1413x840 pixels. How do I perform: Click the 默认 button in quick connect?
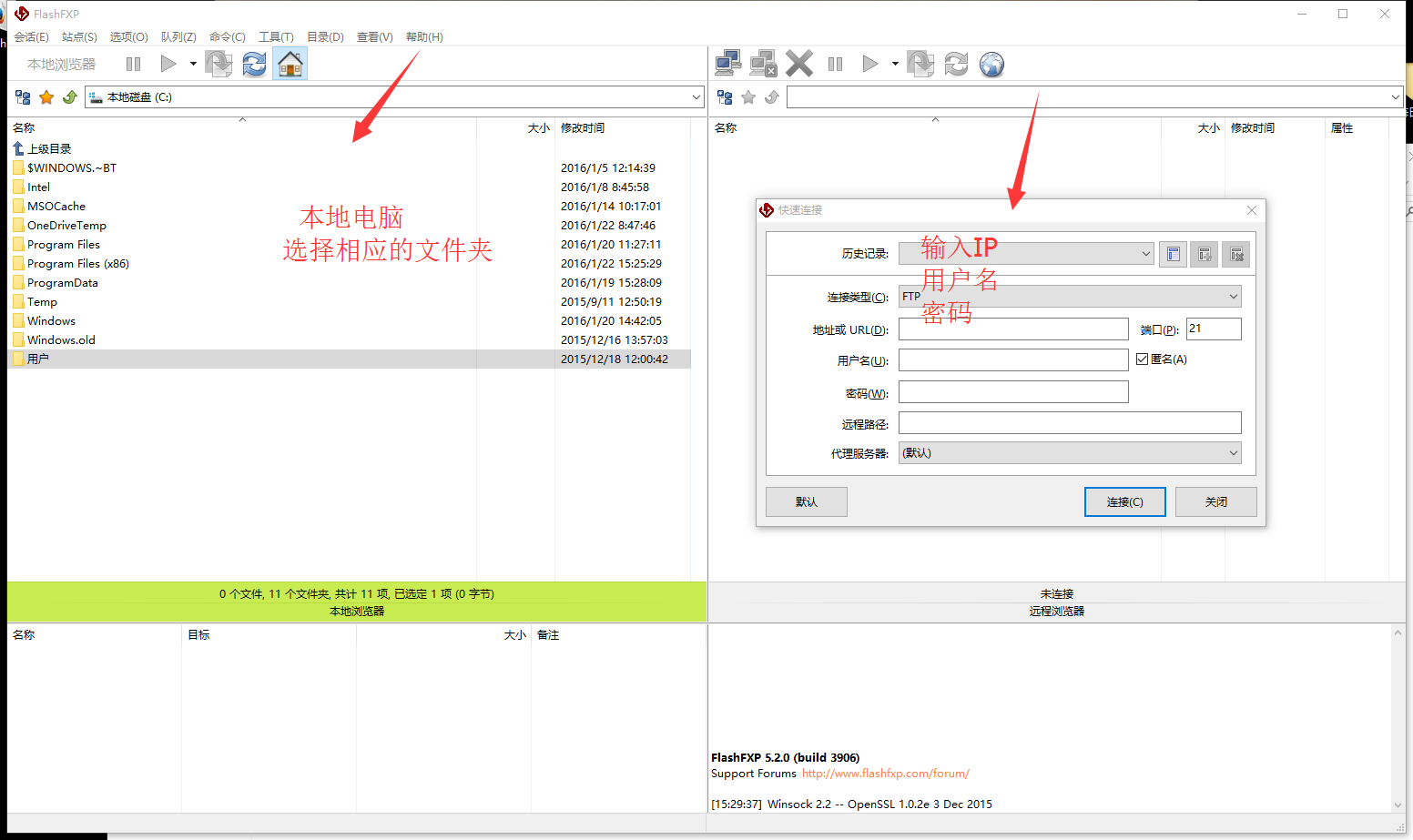point(807,501)
